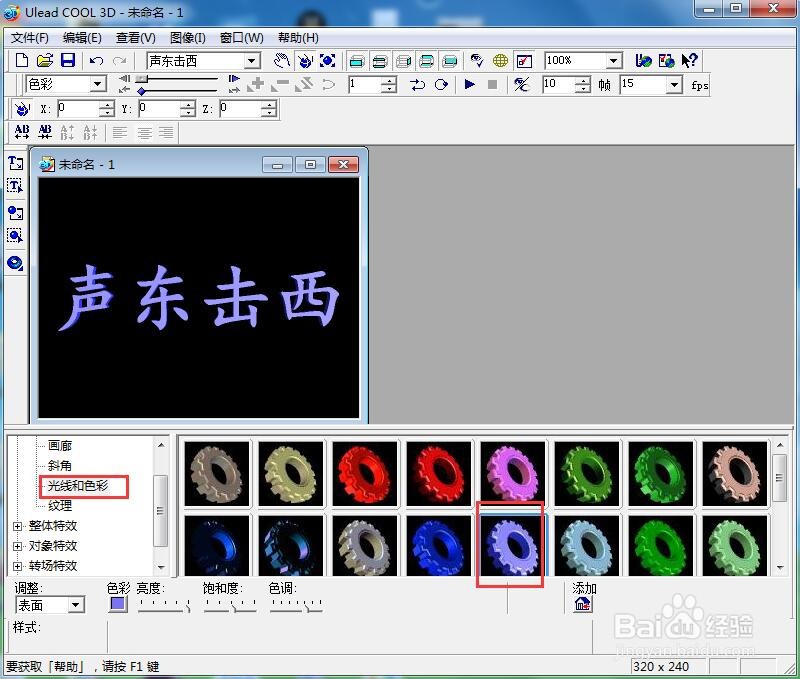Viewport: 800px width, 679px height.
Task: Align text right
Action: coord(166,133)
